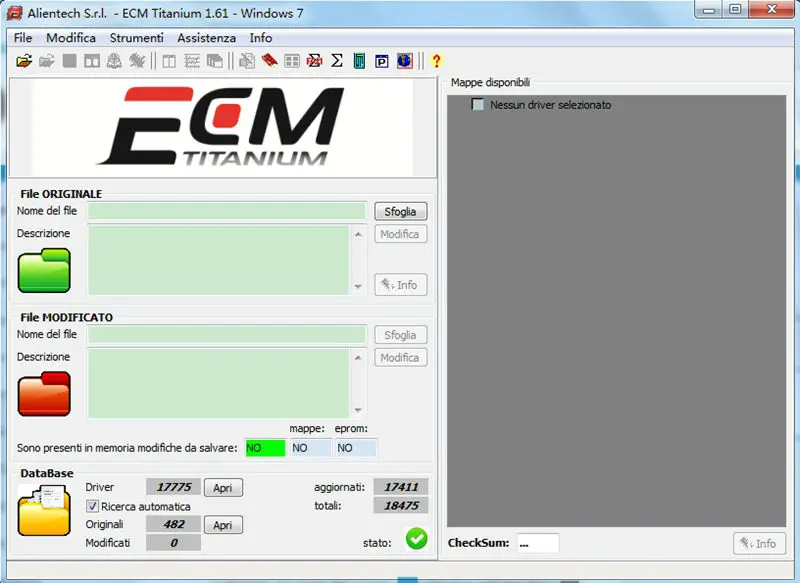Click the two-pane window toolbar icon
800x583 pixels.
tap(92, 61)
